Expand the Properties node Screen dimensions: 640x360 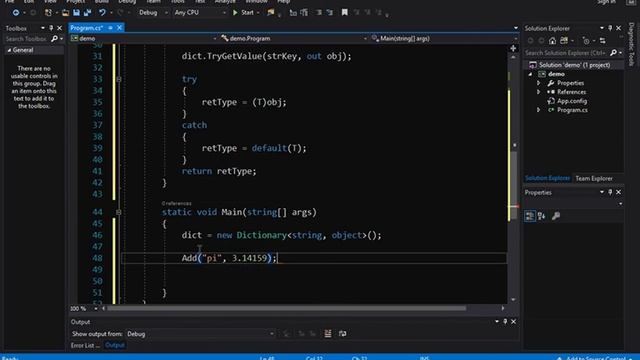[539, 83]
